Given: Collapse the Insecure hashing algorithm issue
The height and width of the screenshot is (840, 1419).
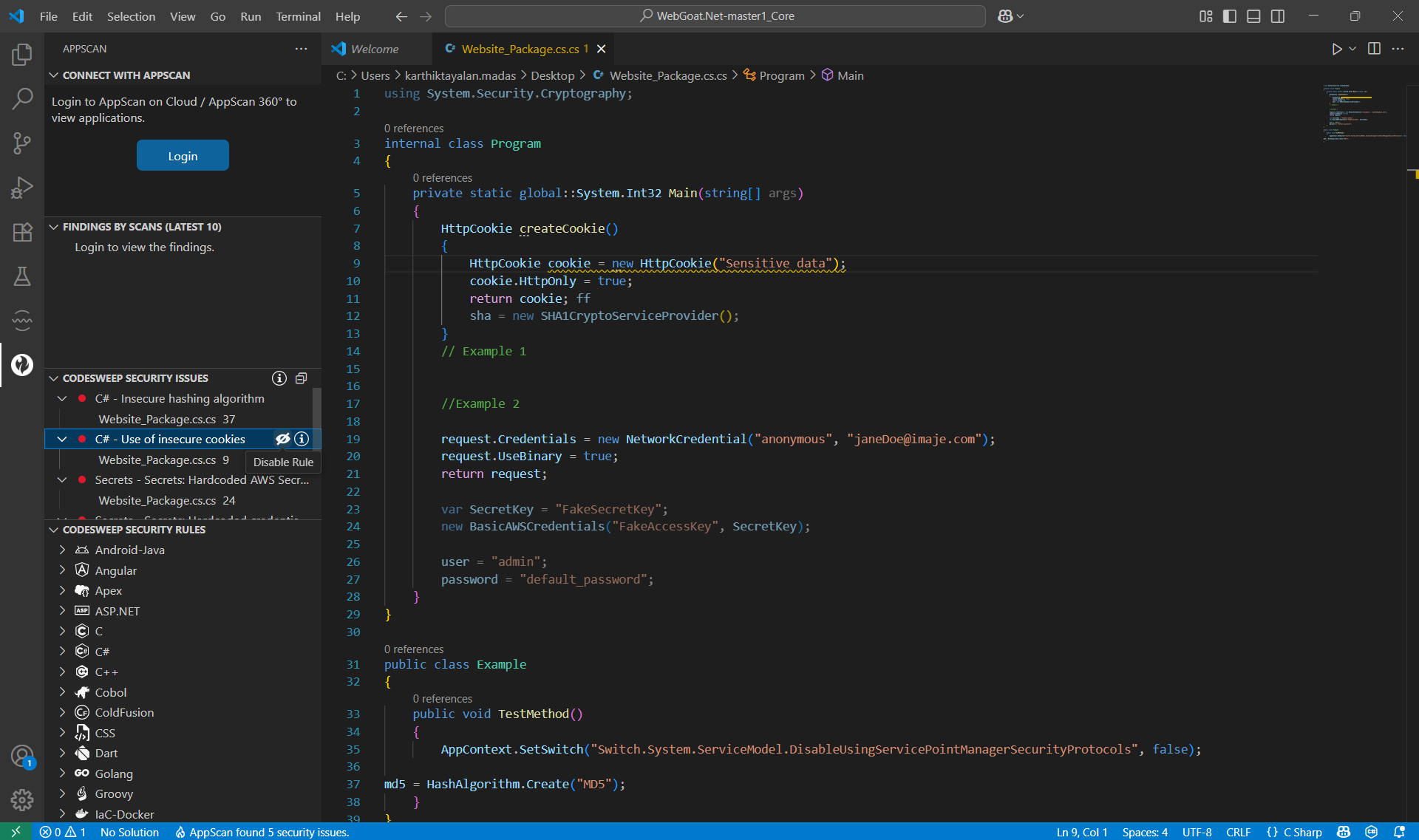Looking at the screenshot, I should coord(62,398).
